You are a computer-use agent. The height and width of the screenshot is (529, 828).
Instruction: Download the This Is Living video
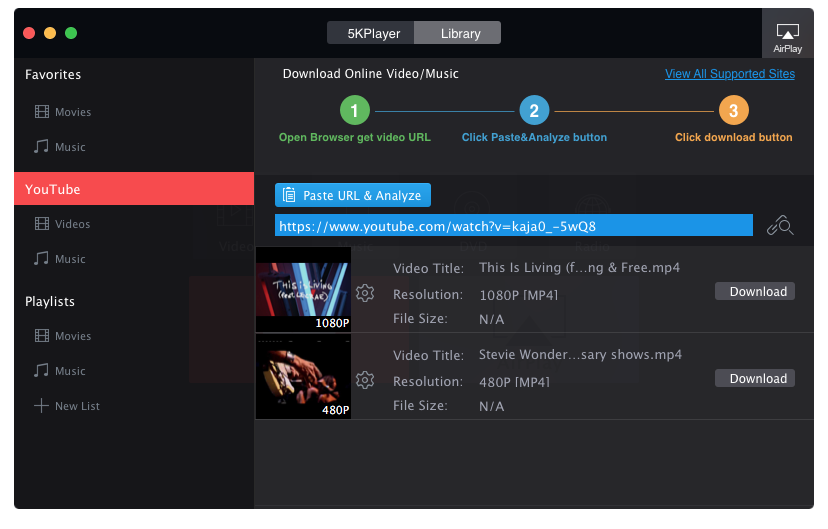[755, 291]
